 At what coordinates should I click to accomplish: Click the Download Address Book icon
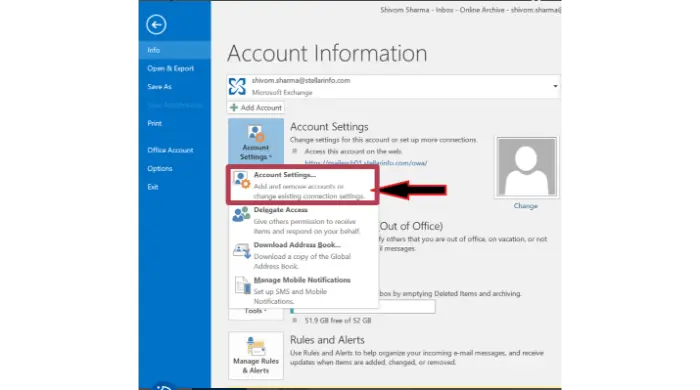click(242, 250)
